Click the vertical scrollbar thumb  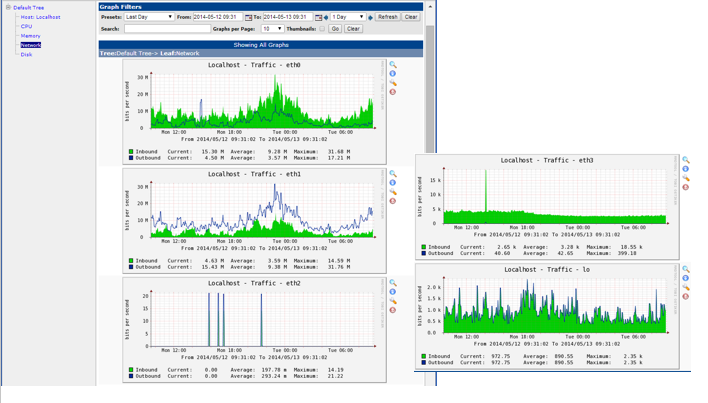[430, 90]
